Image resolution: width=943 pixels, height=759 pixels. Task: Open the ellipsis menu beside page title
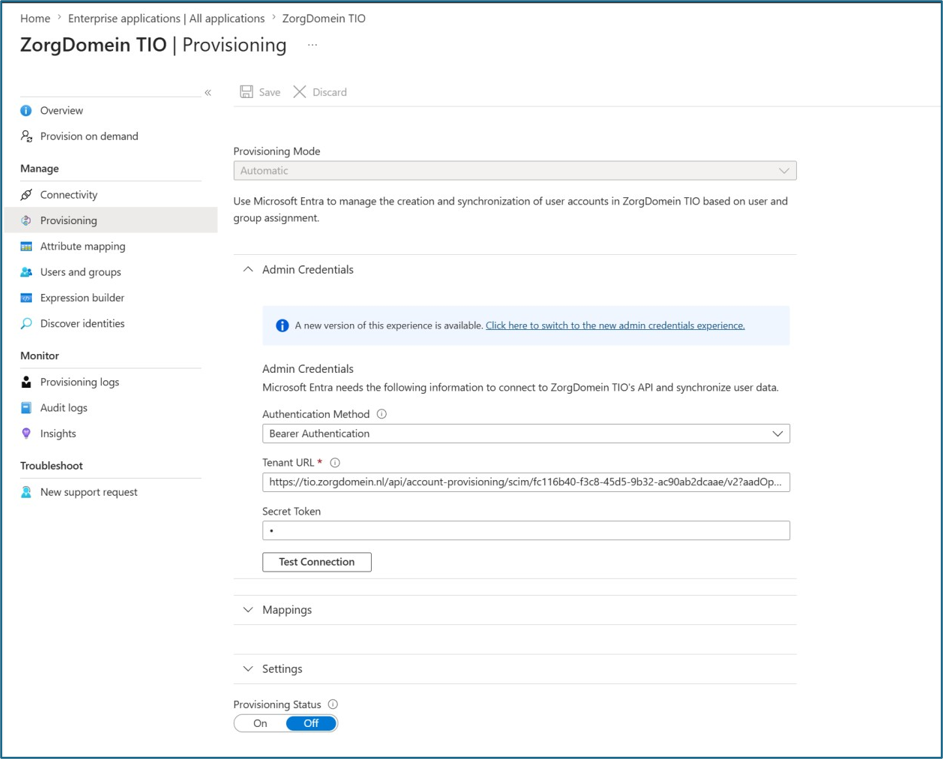point(312,45)
